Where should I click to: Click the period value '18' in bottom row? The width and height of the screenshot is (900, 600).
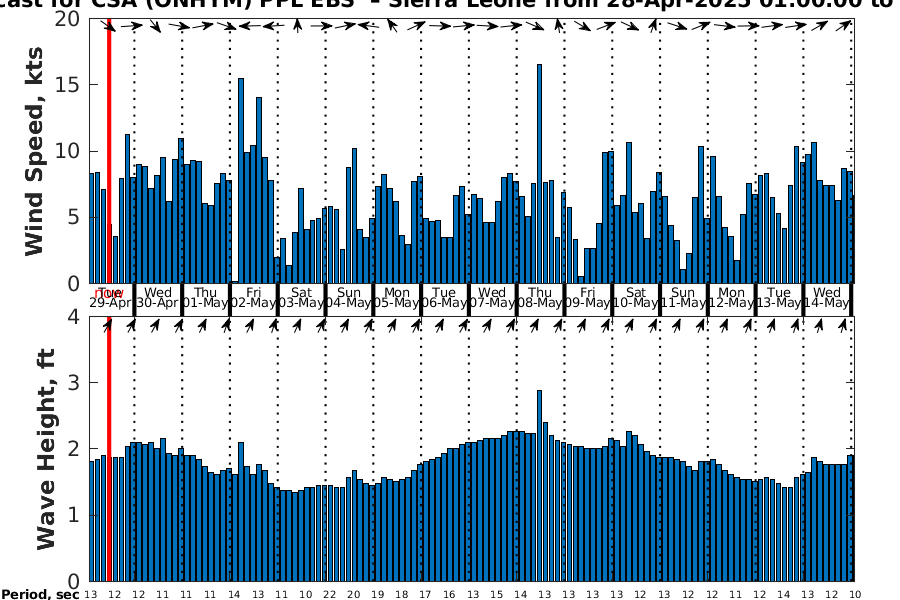pos(401,595)
